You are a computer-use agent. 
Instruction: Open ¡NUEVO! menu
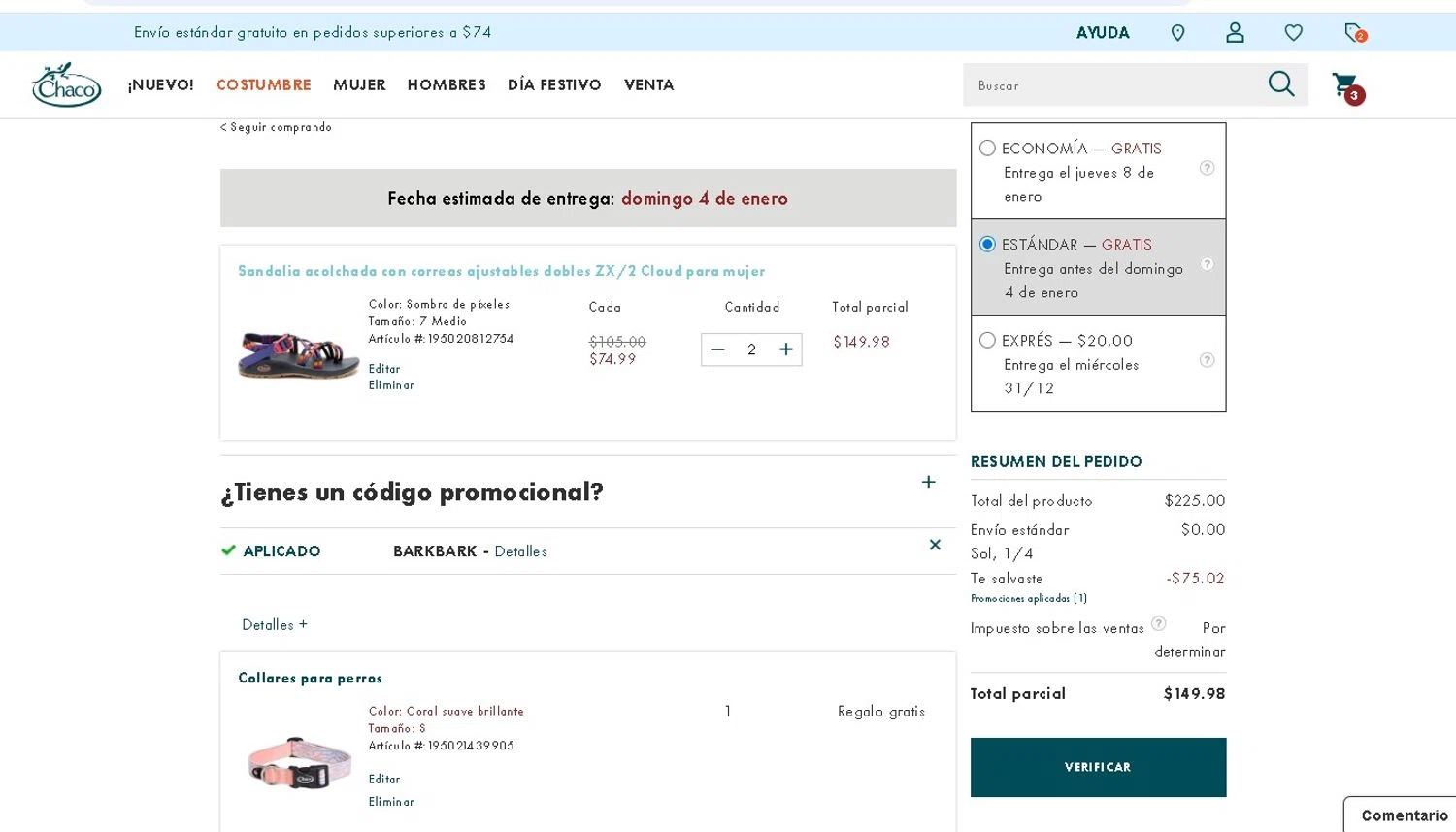tap(161, 85)
